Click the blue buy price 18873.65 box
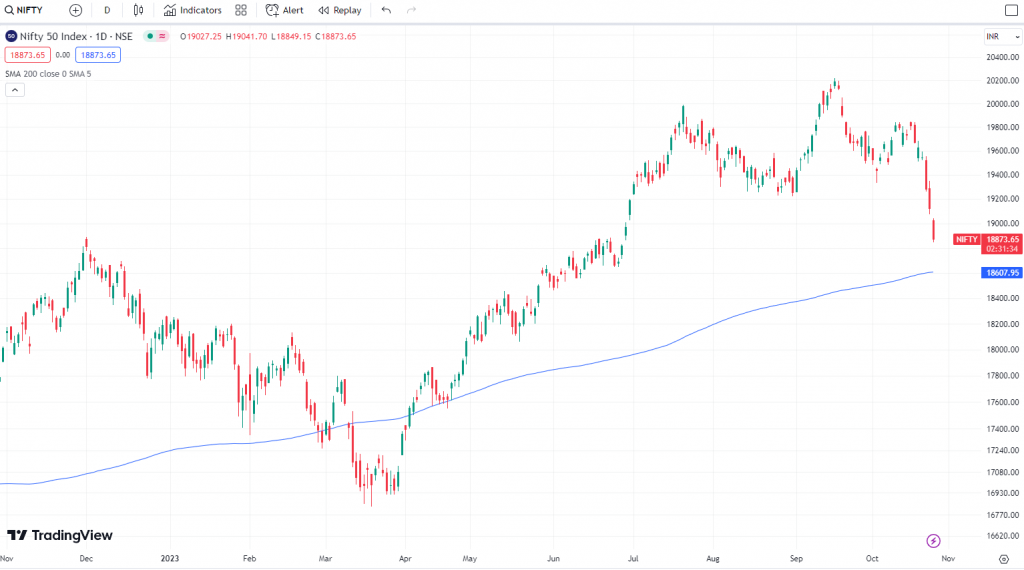1024x570 pixels. (98, 55)
